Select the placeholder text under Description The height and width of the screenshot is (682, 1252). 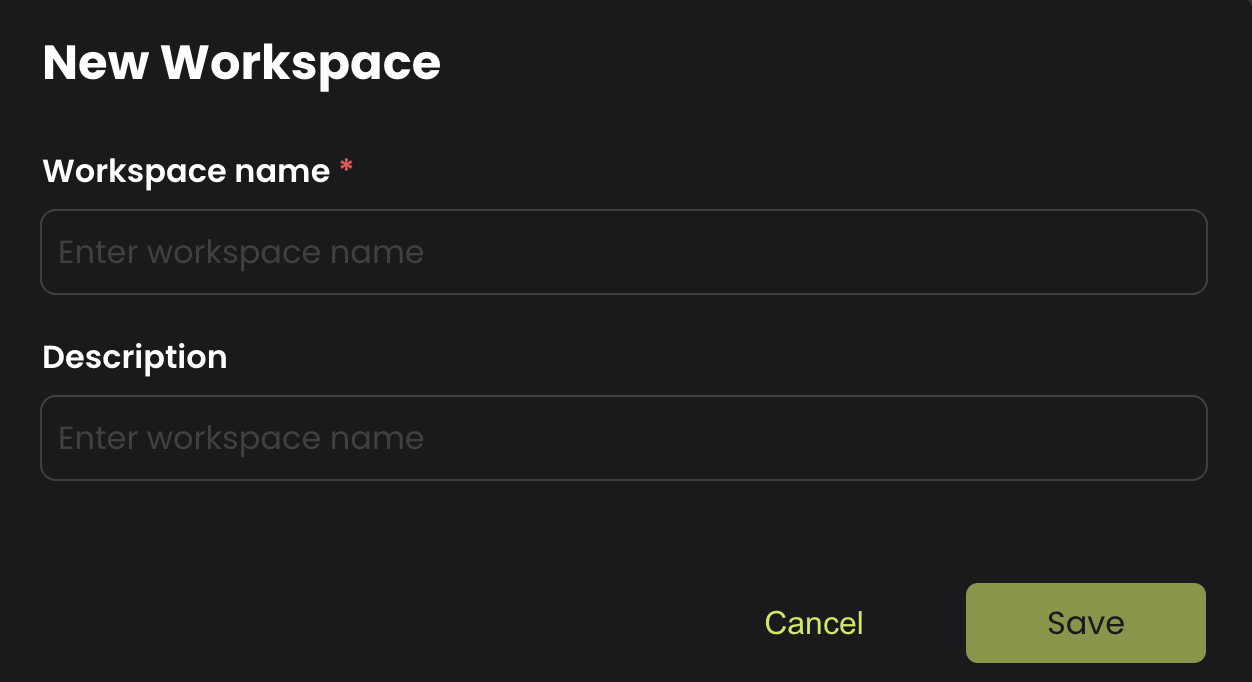pos(241,438)
